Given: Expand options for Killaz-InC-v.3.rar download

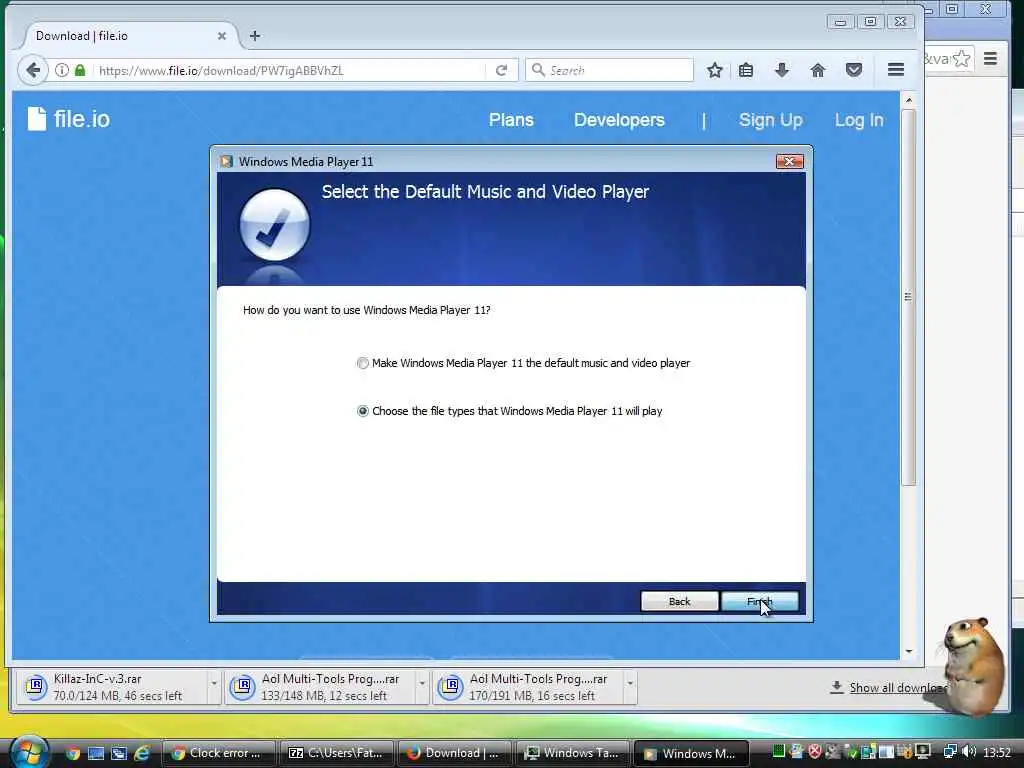Looking at the screenshot, I should [214, 684].
